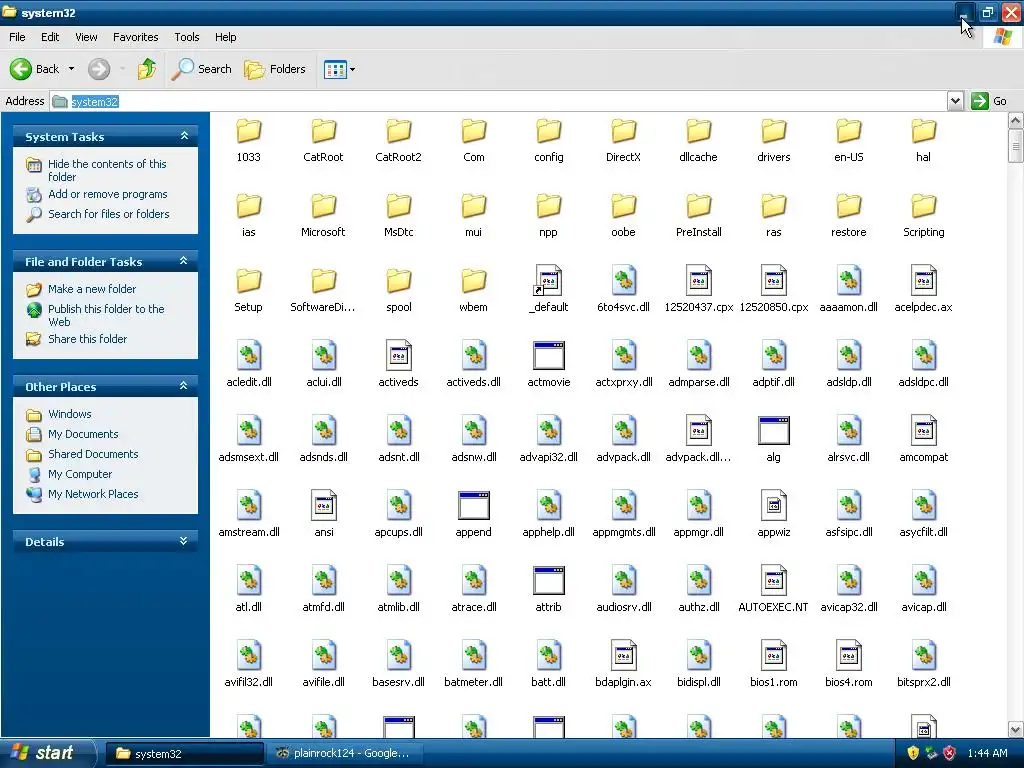The image size is (1024, 768).
Task: Go to Shared Documents link
Action: [x=93, y=454]
